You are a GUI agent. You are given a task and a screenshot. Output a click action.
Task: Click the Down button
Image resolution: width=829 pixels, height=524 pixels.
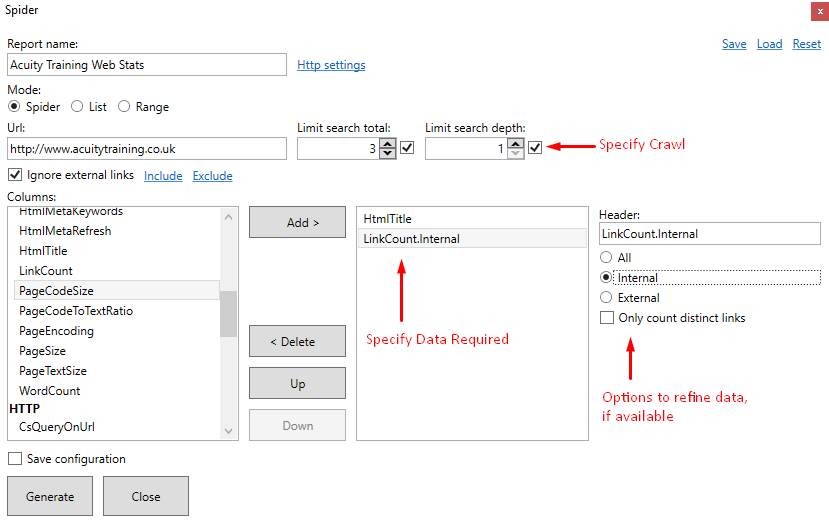click(297, 425)
